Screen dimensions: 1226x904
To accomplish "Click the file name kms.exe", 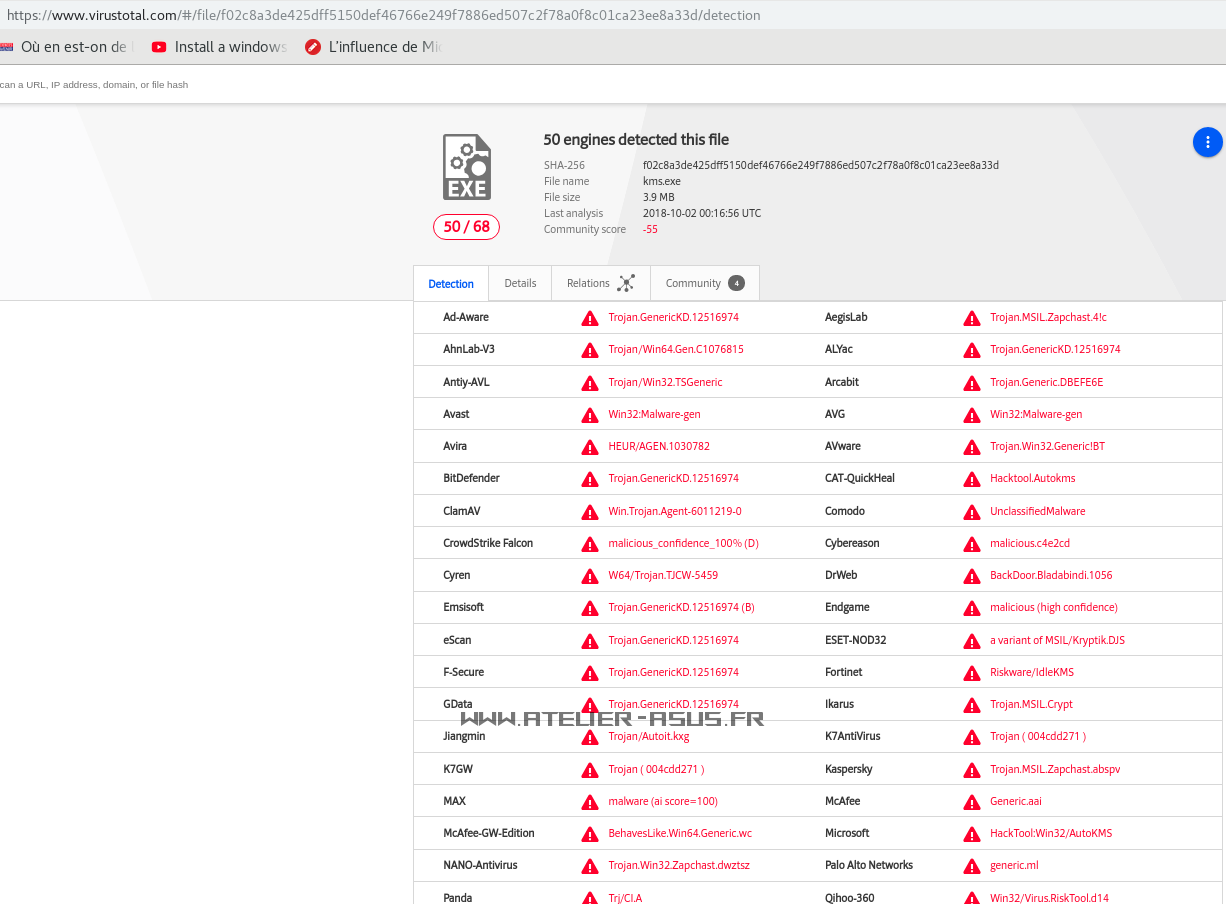I will click(661, 181).
